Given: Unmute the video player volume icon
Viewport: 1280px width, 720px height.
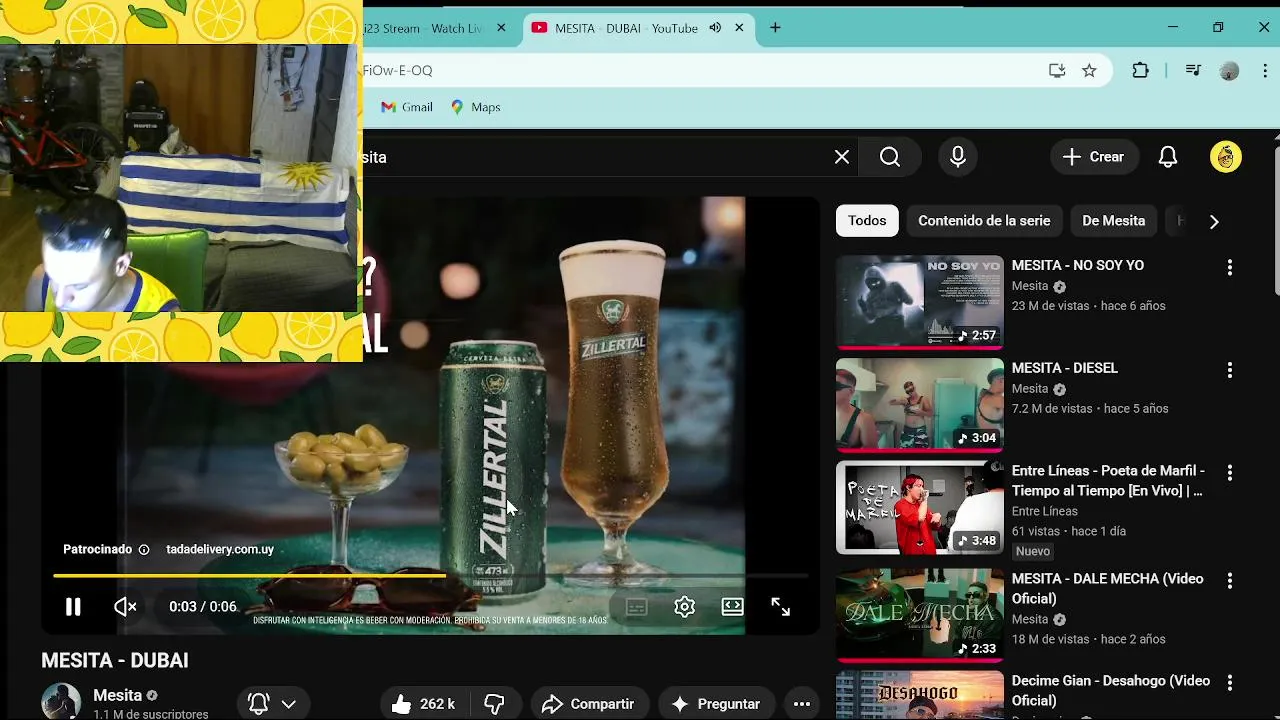Looking at the screenshot, I should pos(125,607).
